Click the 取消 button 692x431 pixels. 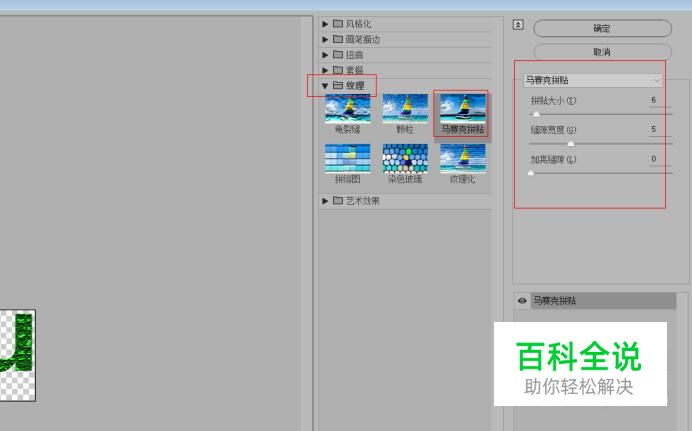pos(602,52)
